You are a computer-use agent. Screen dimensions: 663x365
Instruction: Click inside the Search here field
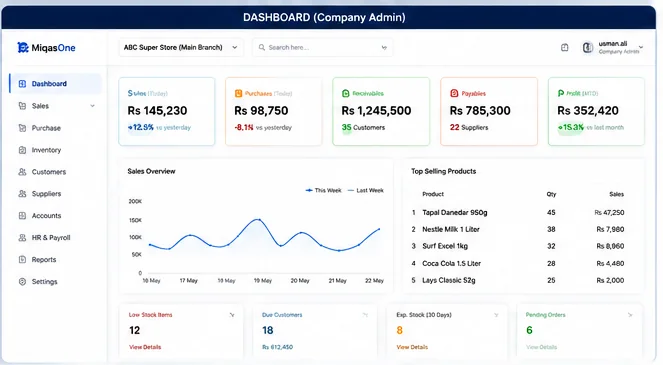tap(323, 47)
